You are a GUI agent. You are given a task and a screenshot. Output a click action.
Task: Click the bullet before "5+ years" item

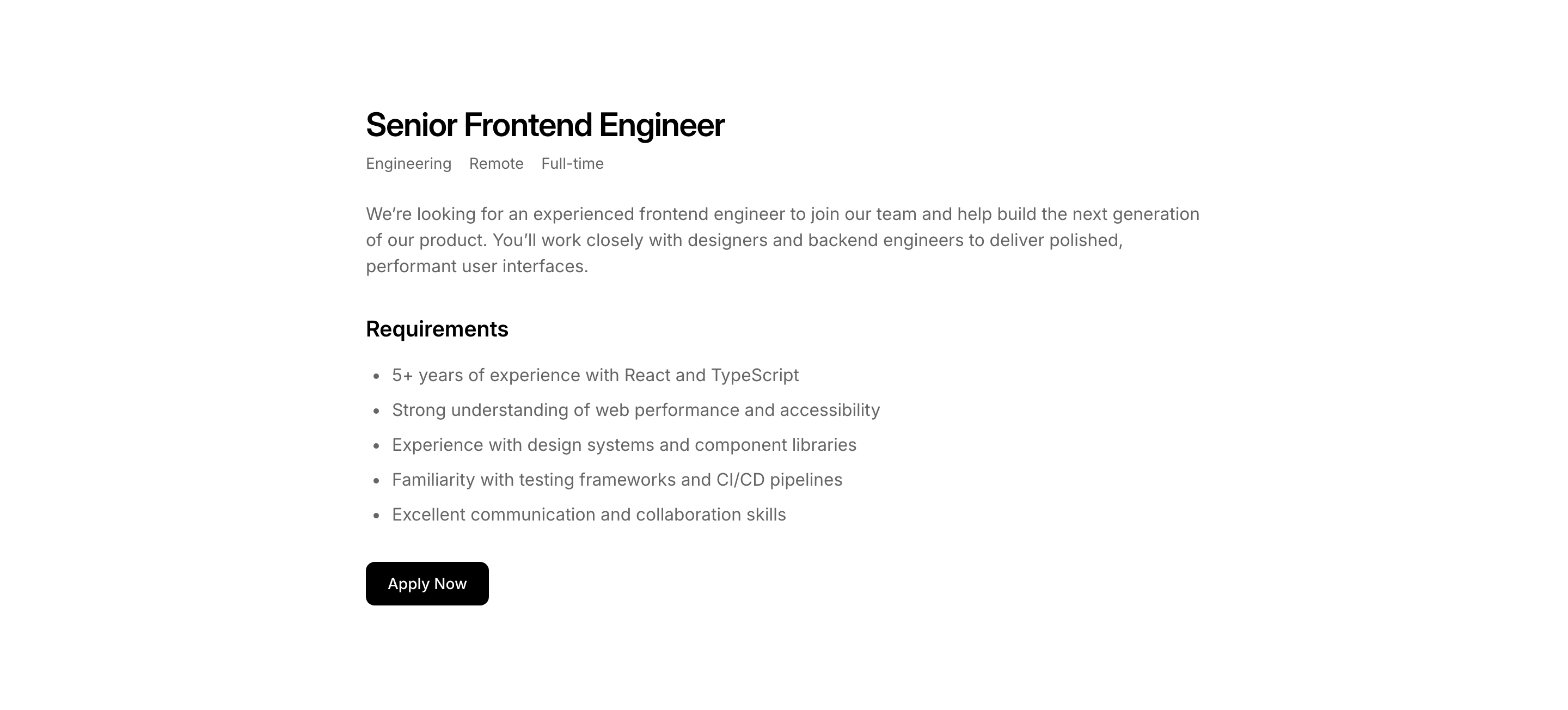(x=377, y=376)
